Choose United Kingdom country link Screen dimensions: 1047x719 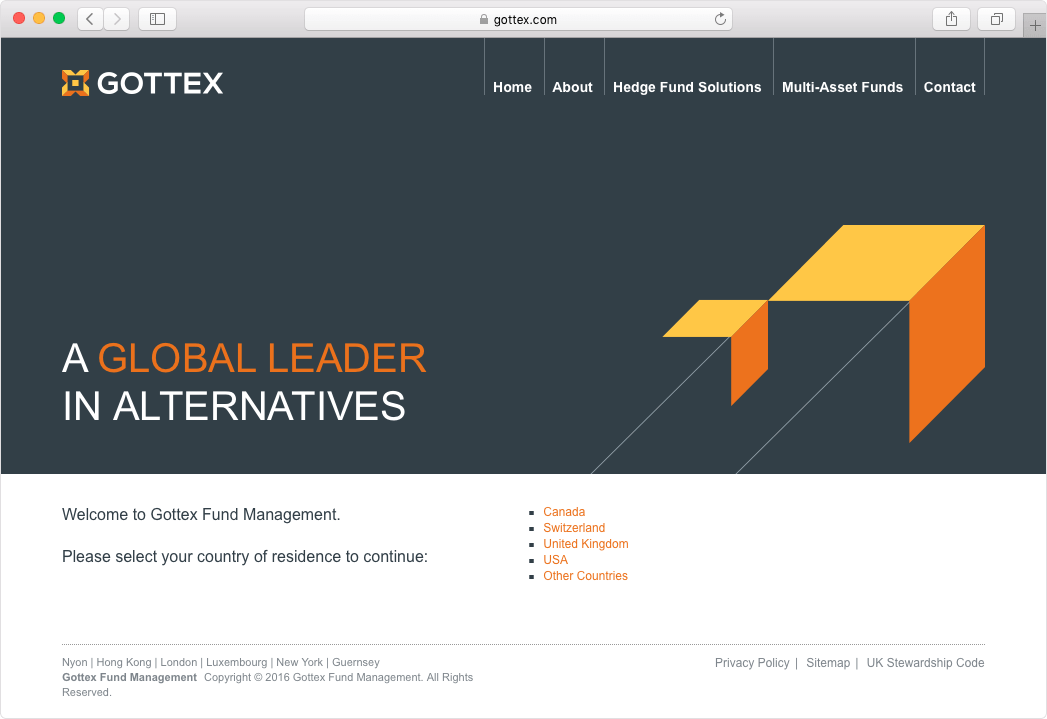pos(586,544)
